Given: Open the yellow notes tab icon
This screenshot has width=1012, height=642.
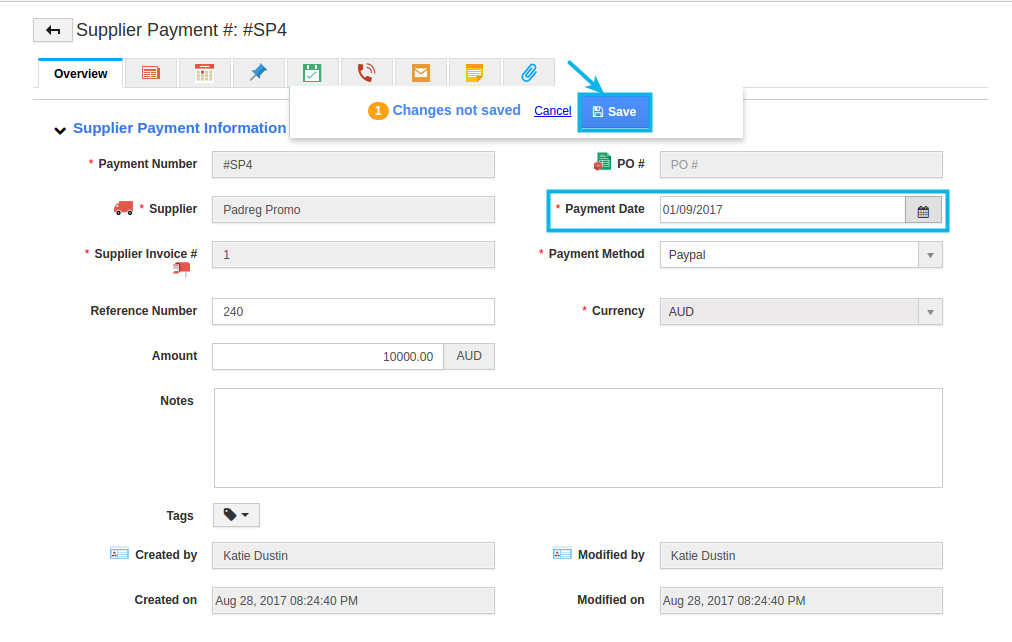Looking at the screenshot, I should click(x=474, y=73).
